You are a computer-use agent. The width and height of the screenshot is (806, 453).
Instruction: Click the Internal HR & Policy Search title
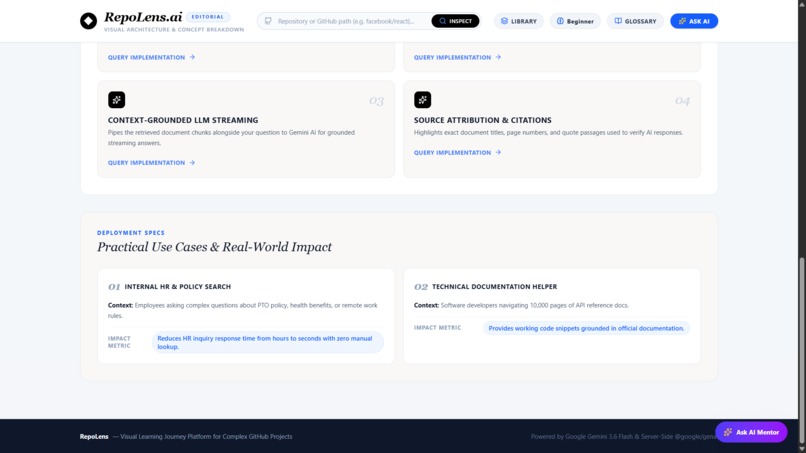click(177, 286)
